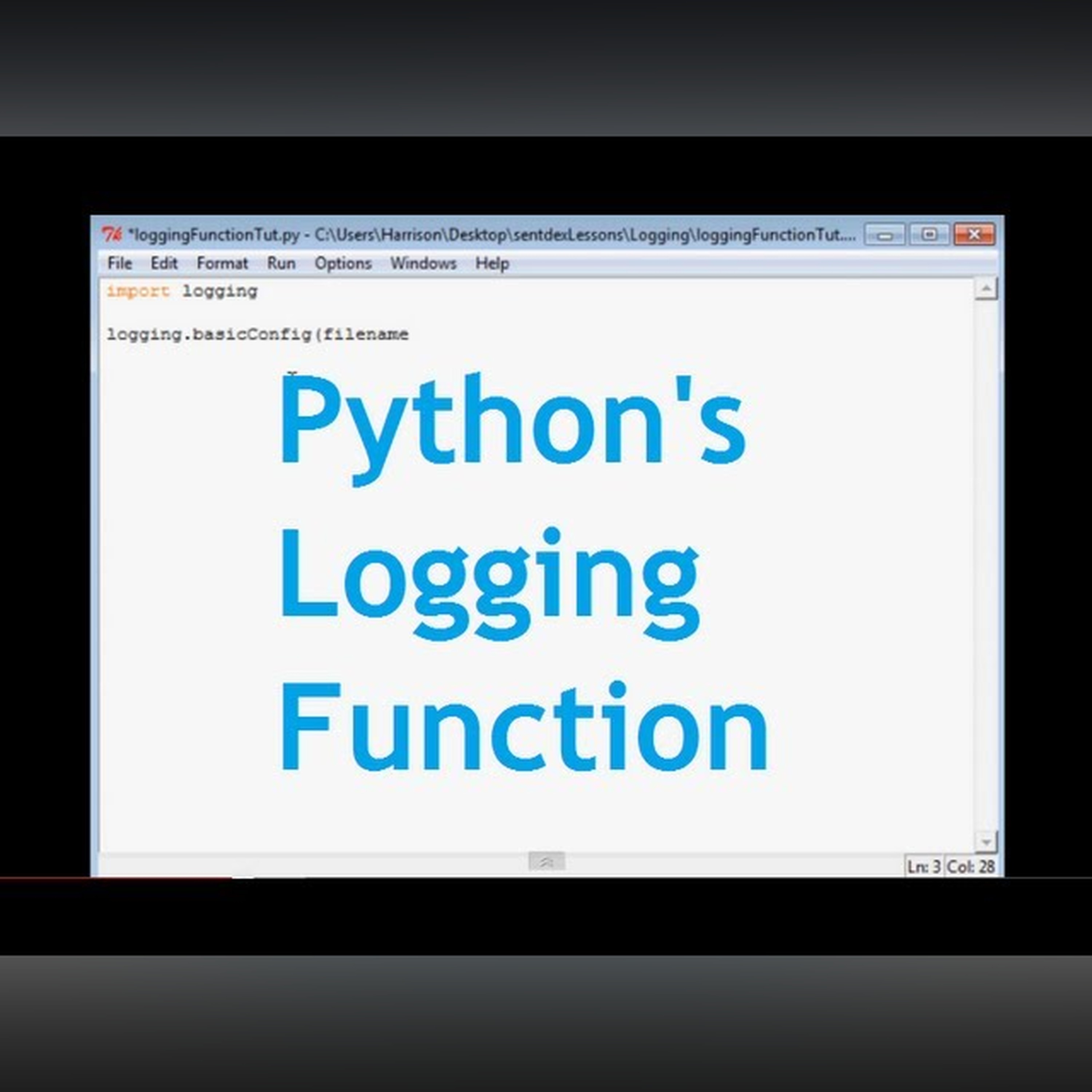
Task: Click the 'import' keyword in the code
Action: 138,292
